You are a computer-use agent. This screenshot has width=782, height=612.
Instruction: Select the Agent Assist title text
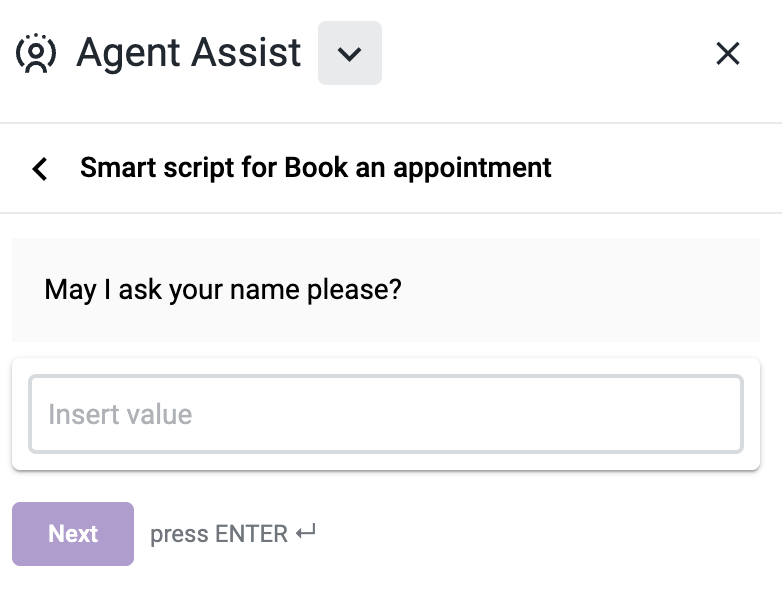point(189,53)
